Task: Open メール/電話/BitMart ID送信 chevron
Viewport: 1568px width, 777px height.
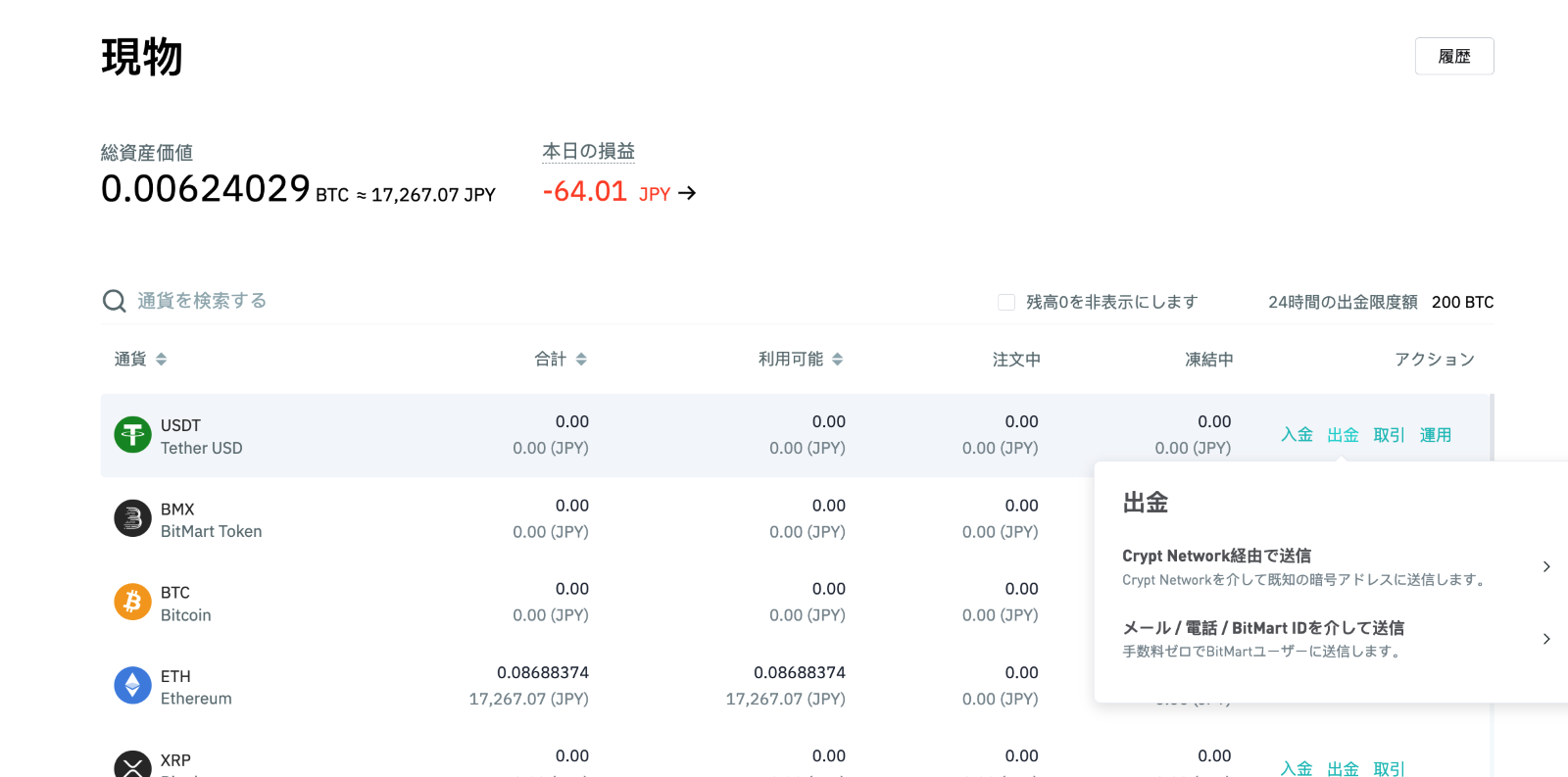Action: point(1546,639)
